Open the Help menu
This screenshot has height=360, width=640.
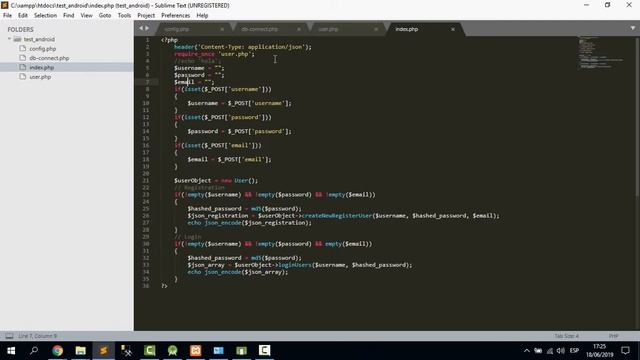(x=202, y=16)
